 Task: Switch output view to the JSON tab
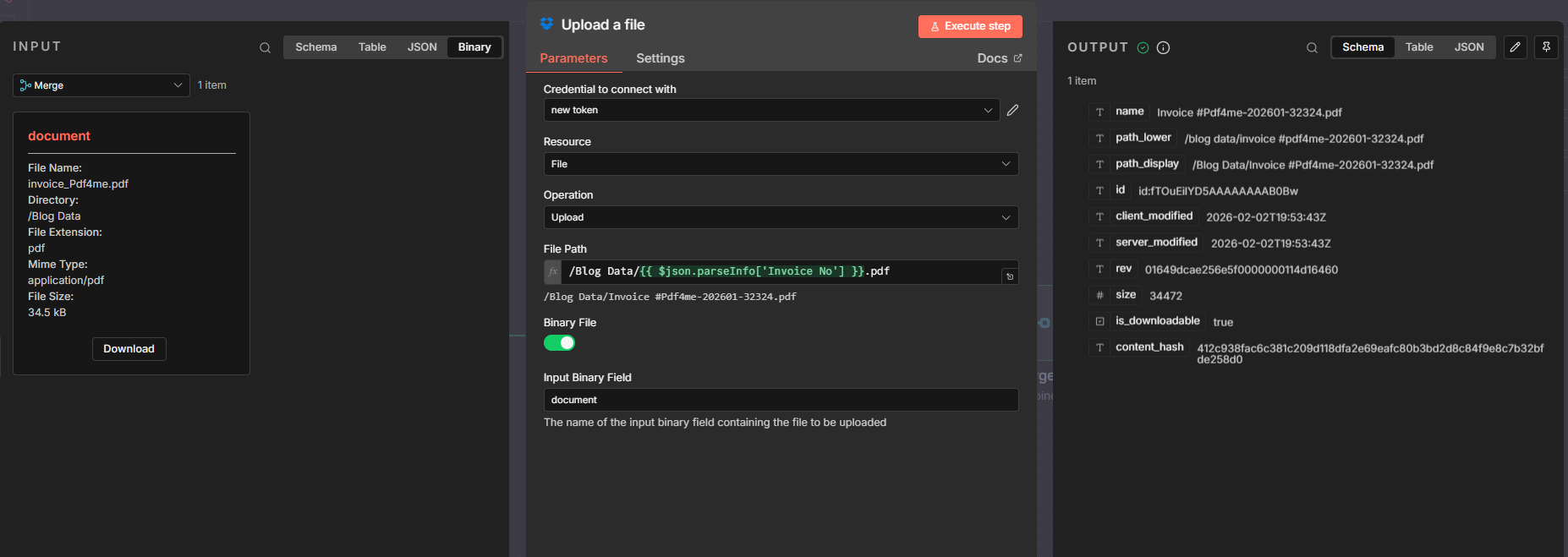coord(1469,47)
